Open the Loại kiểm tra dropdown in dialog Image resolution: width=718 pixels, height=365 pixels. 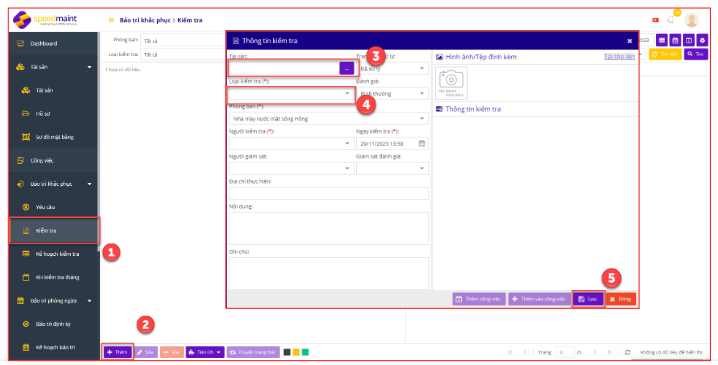pyautogui.click(x=291, y=93)
